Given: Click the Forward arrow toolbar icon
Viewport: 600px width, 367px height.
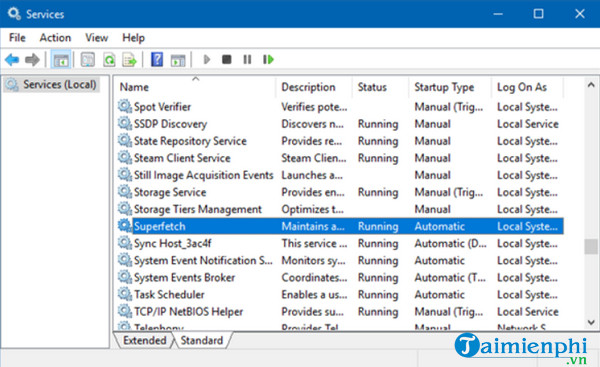Looking at the screenshot, I should (32, 60).
